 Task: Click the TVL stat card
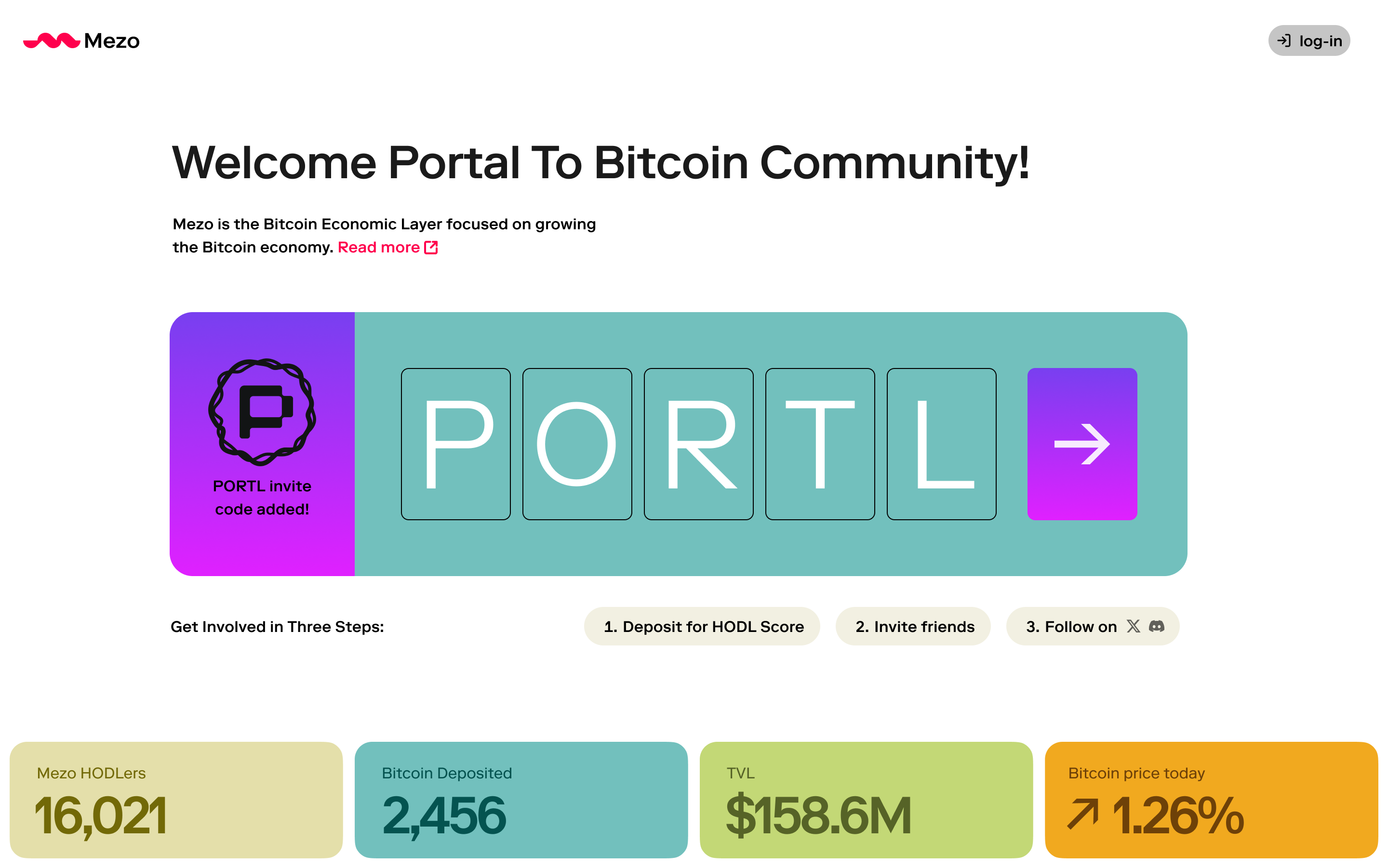coord(866,800)
